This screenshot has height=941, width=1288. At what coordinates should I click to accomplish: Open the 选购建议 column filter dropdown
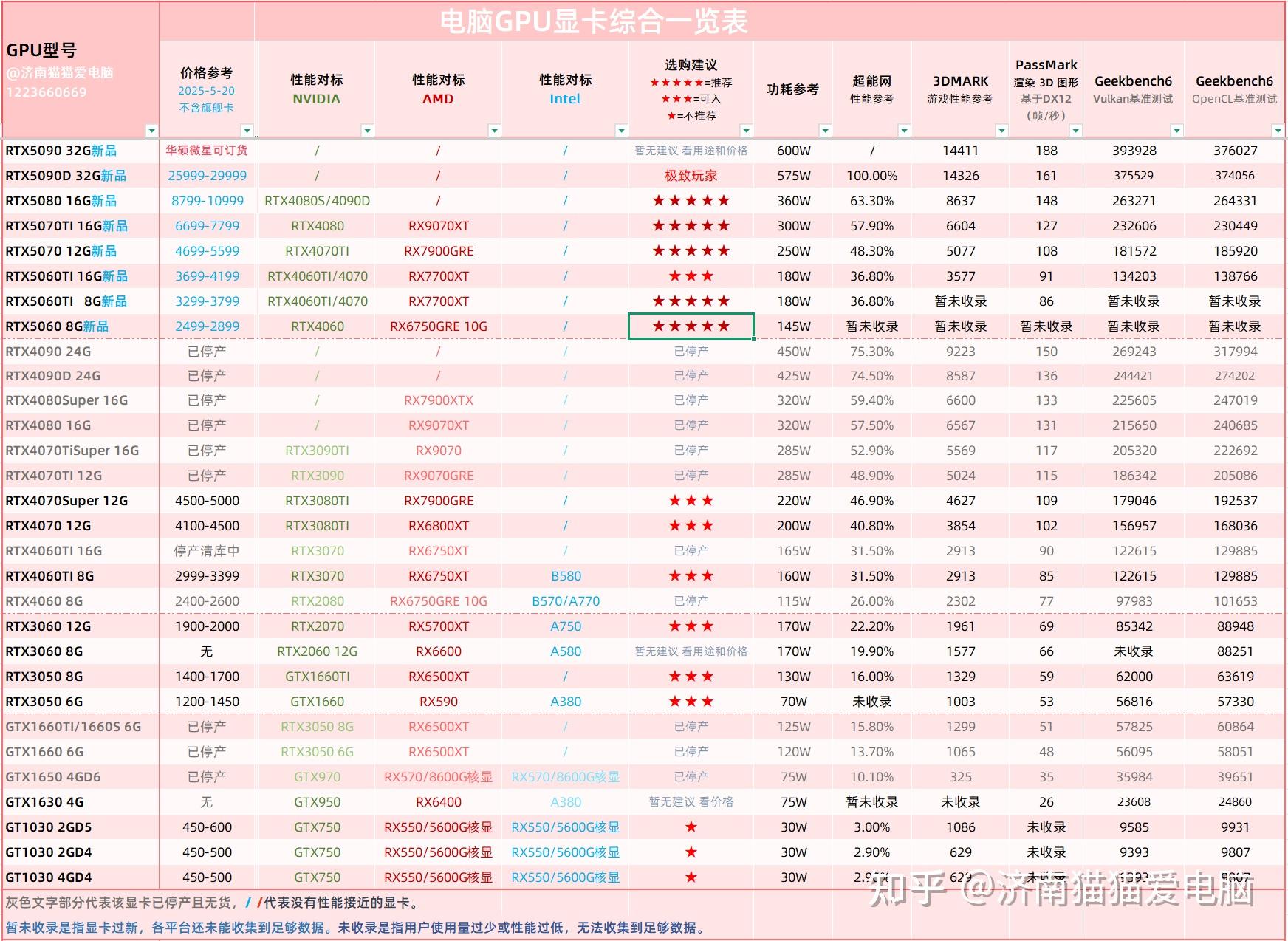click(746, 131)
